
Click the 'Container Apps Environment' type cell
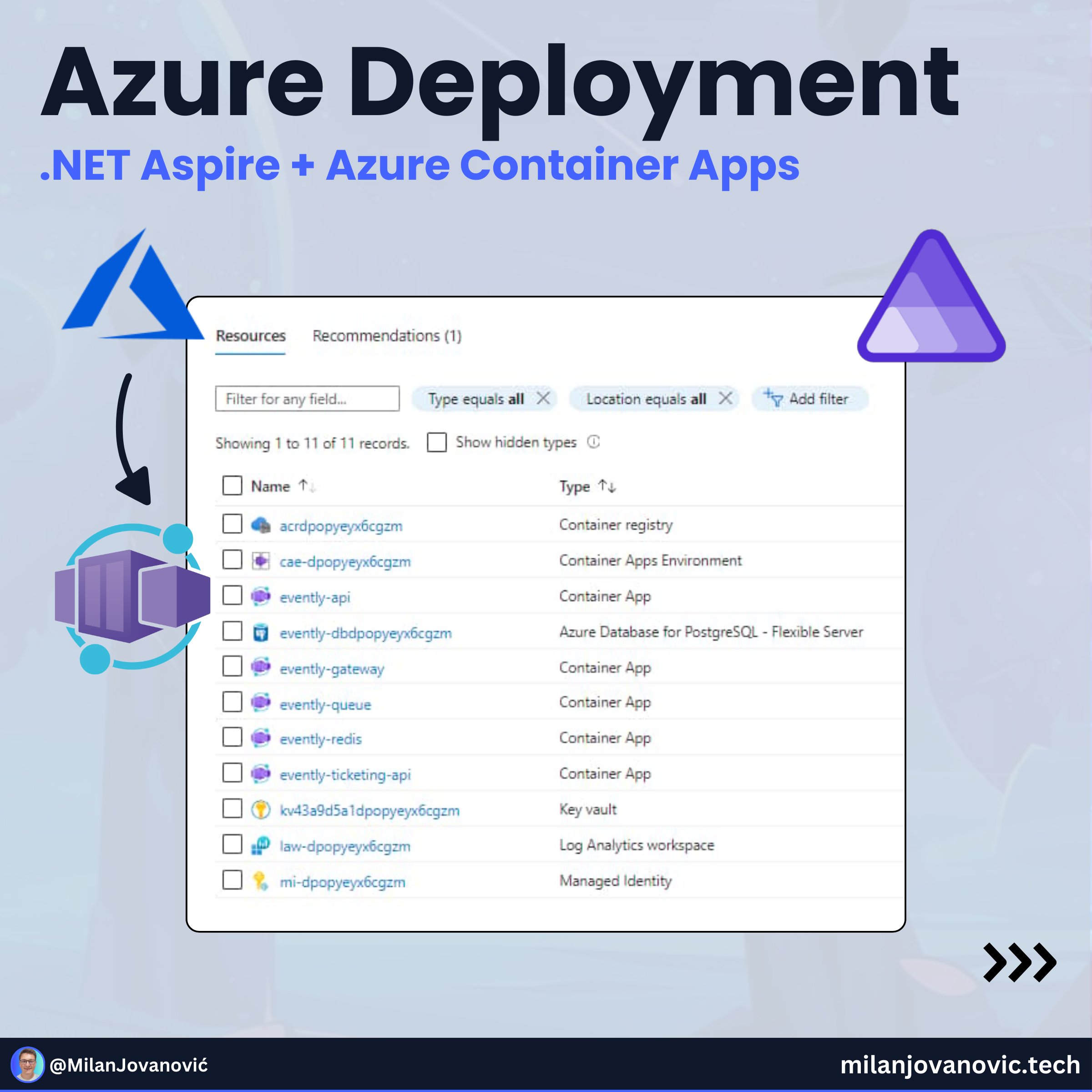(651, 561)
